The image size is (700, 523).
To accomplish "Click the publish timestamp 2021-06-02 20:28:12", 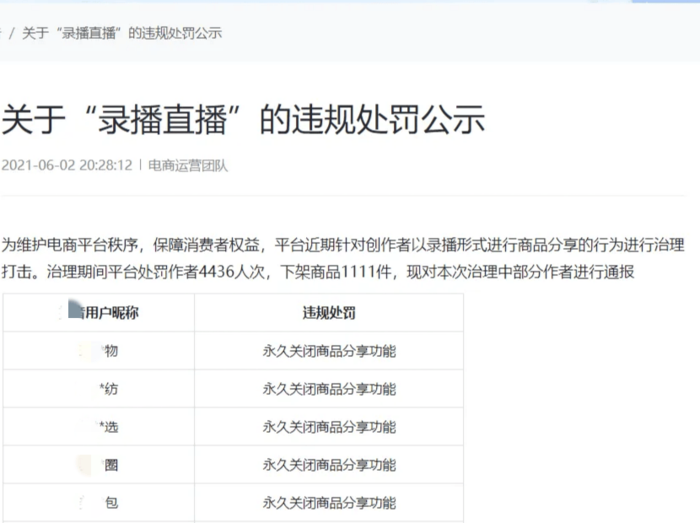I will (x=66, y=165).
